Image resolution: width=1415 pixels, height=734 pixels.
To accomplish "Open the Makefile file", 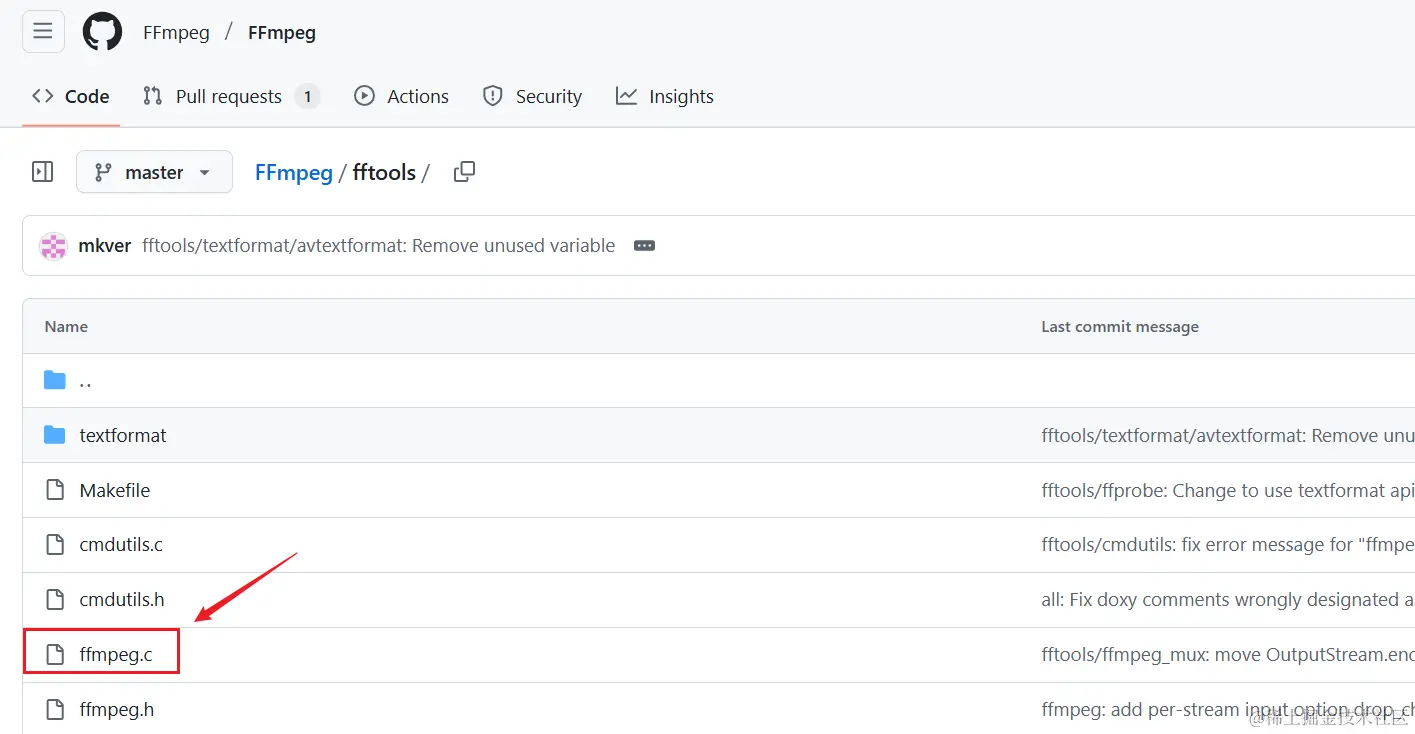I will click(115, 490).
